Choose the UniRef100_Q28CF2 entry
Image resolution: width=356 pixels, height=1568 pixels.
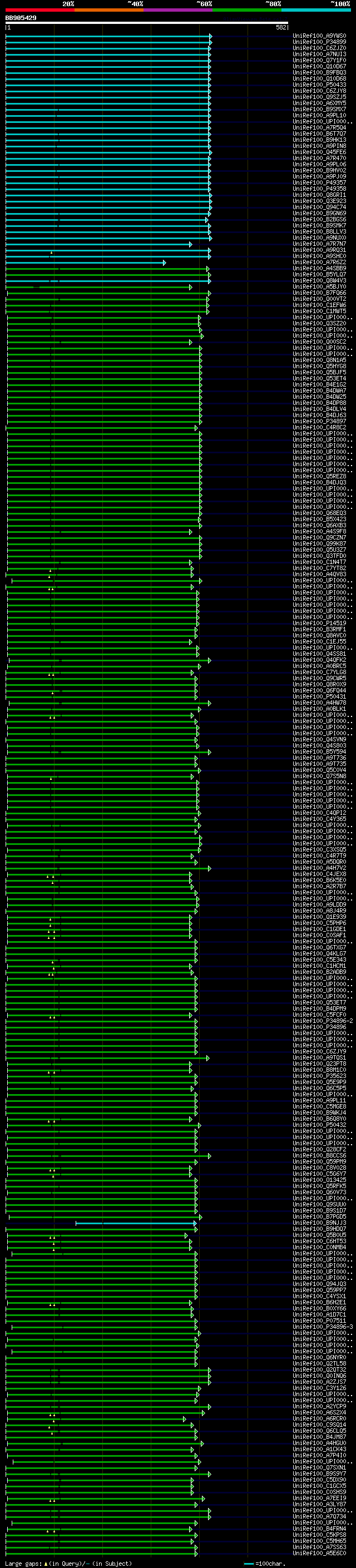tap(319, 1150)
